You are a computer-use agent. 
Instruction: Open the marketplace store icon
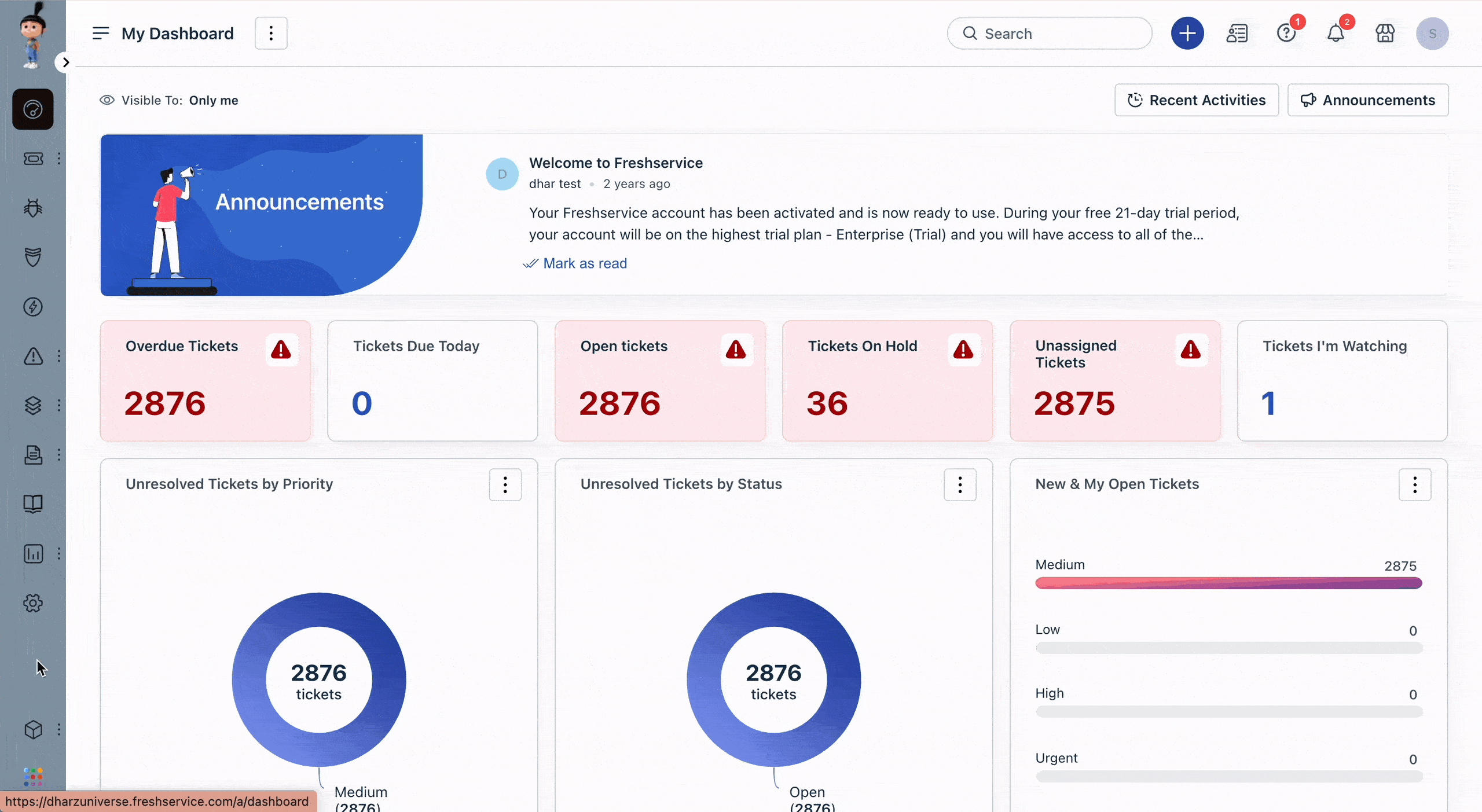coord(1385,34)
